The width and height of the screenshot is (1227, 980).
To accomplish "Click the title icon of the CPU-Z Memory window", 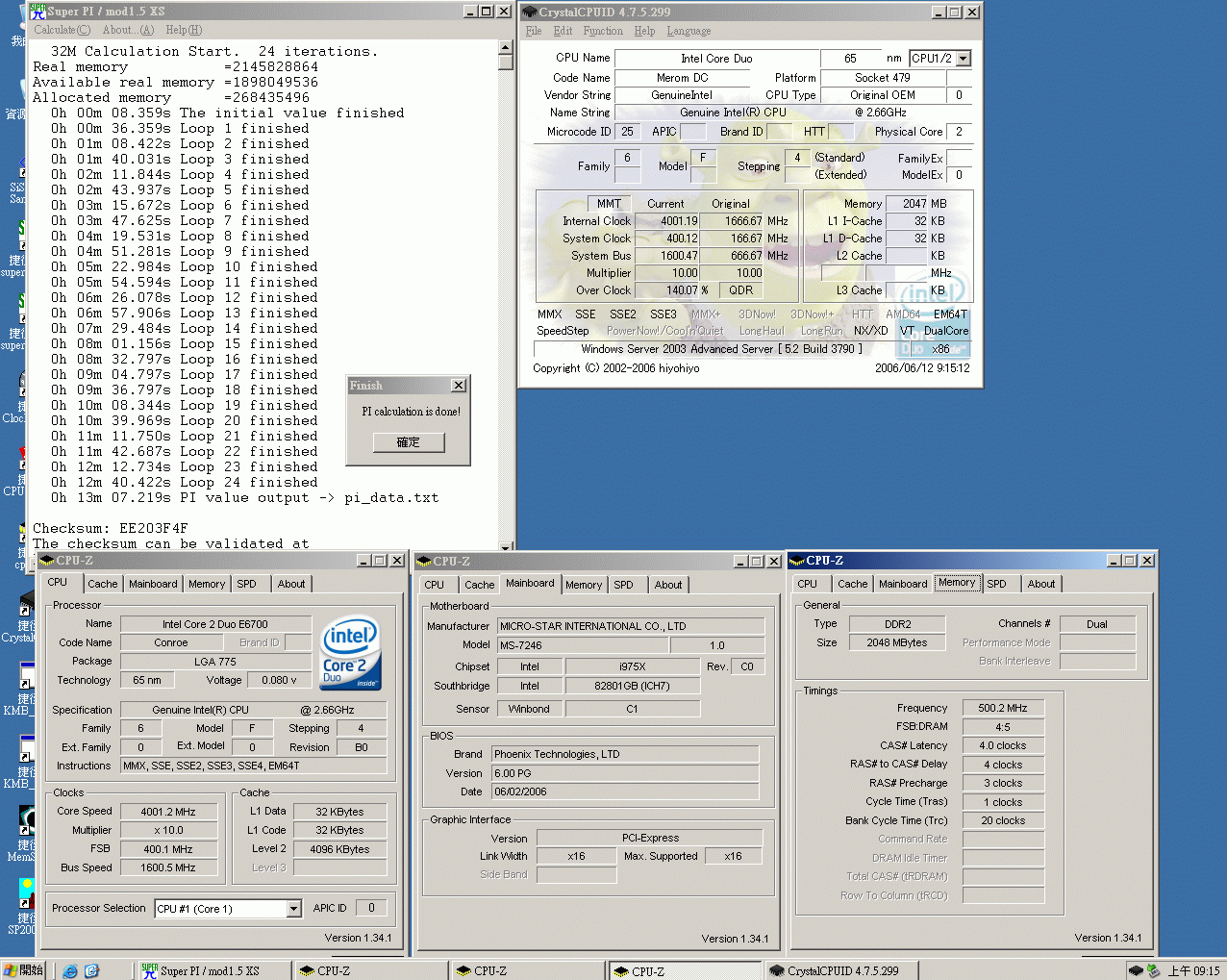I will pos(796,560).
